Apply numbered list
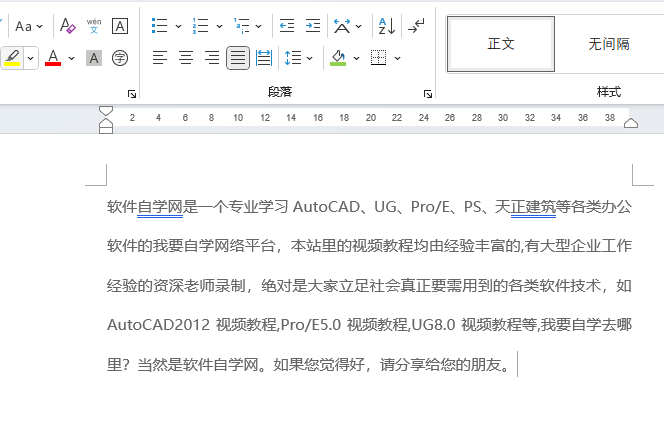 pyautogui.click(x=200, y=26)
